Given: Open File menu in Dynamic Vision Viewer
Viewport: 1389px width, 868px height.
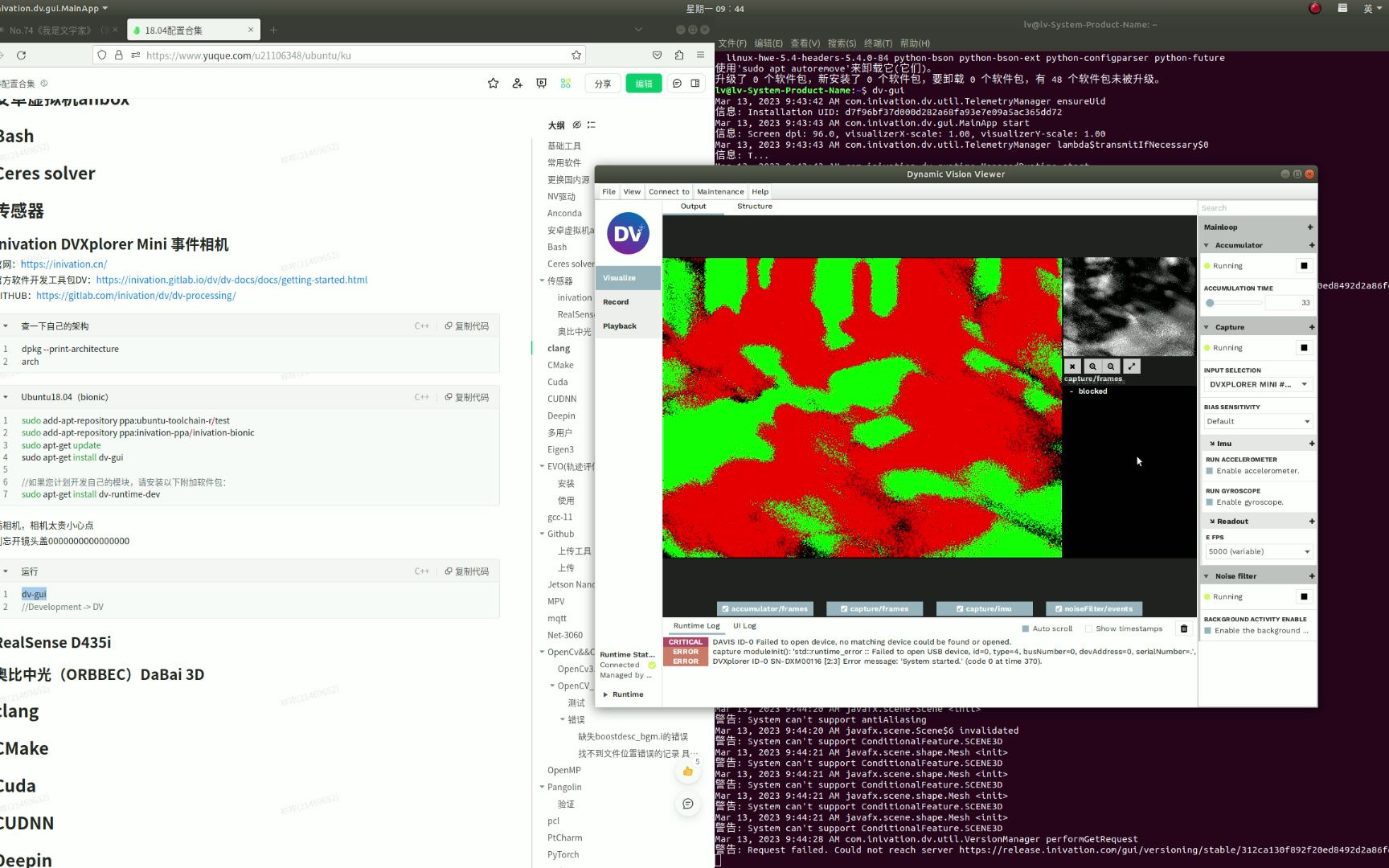Looking at the screenshot, I should [608, 192].
